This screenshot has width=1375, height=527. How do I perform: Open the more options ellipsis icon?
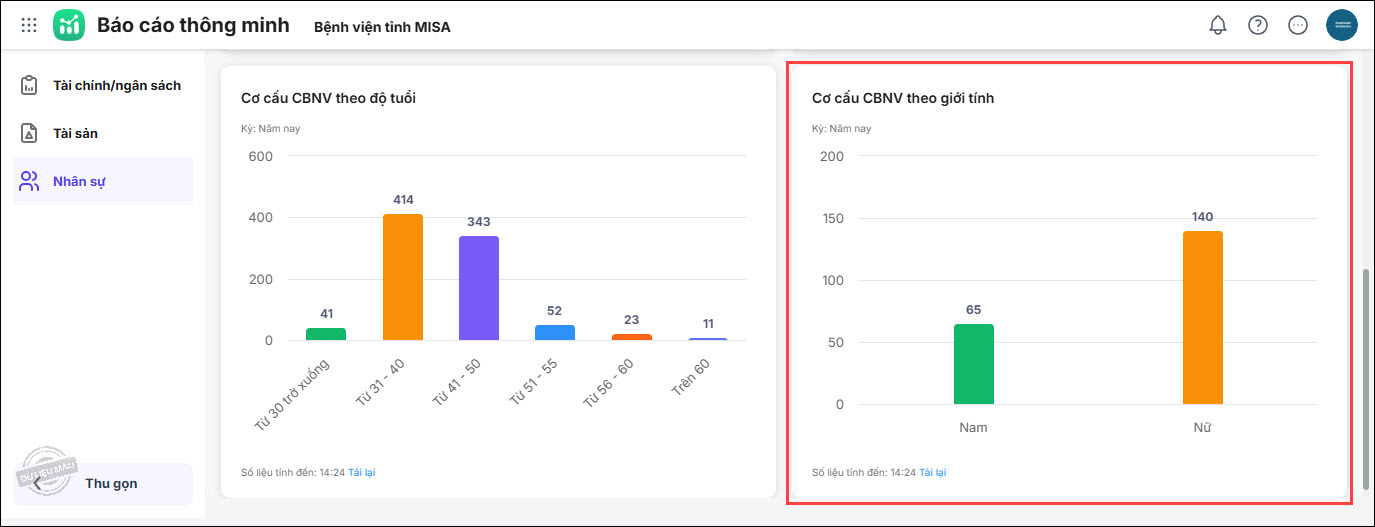[x=1298, y=25]
